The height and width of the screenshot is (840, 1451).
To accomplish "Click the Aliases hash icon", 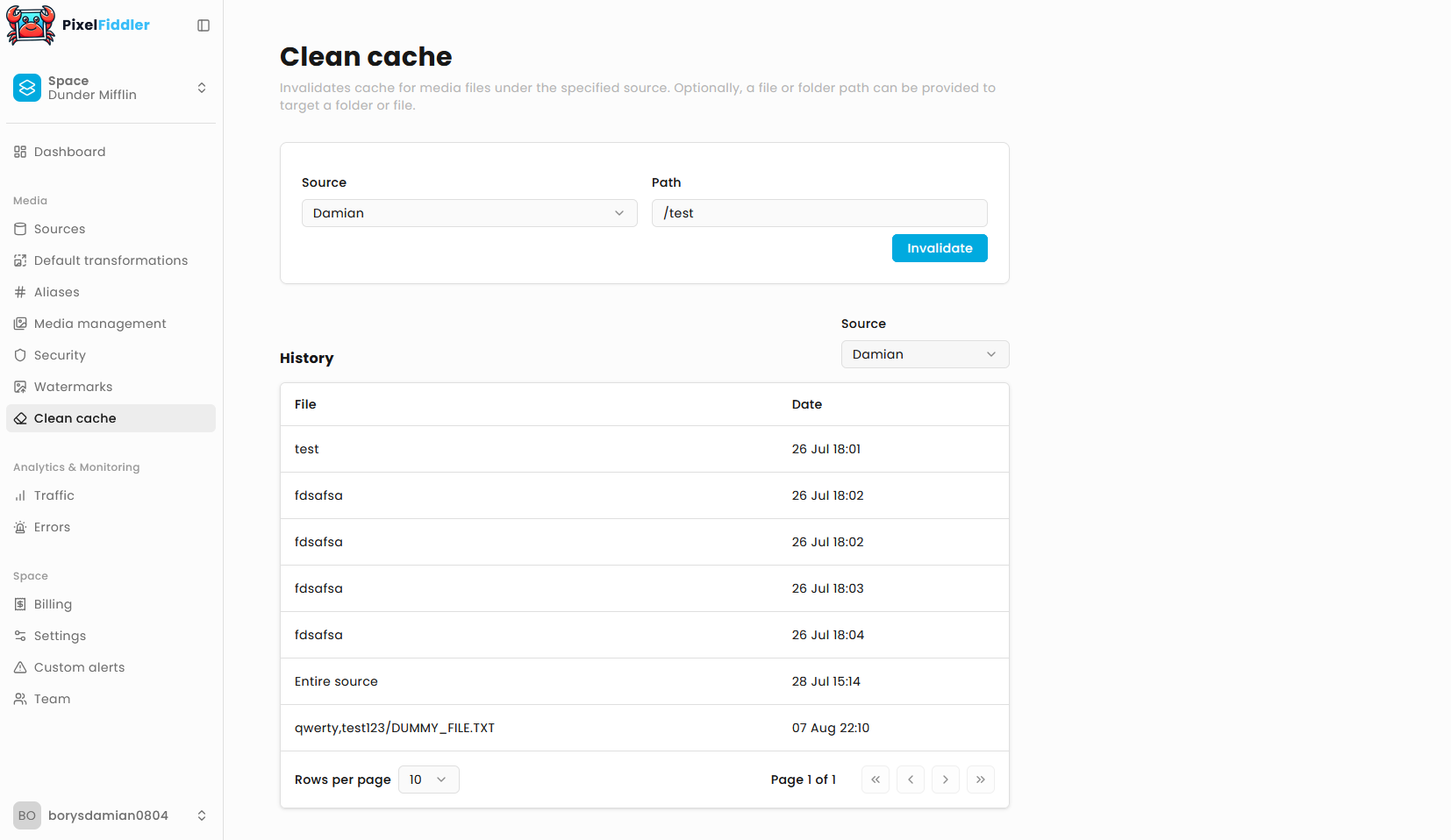I will click(x=20, y=292).
